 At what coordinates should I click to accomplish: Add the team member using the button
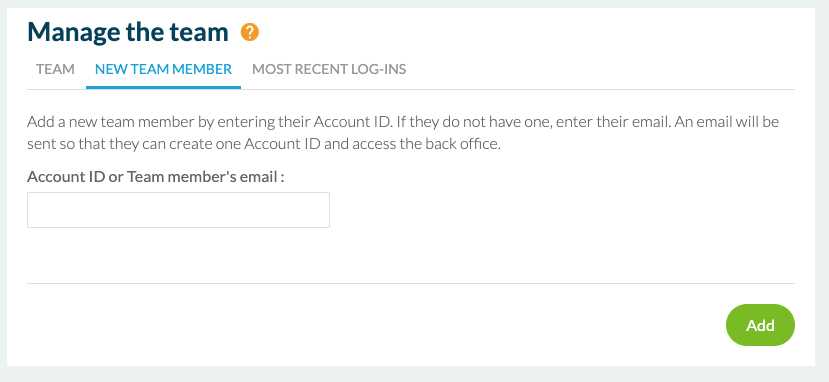pos(760,325)
